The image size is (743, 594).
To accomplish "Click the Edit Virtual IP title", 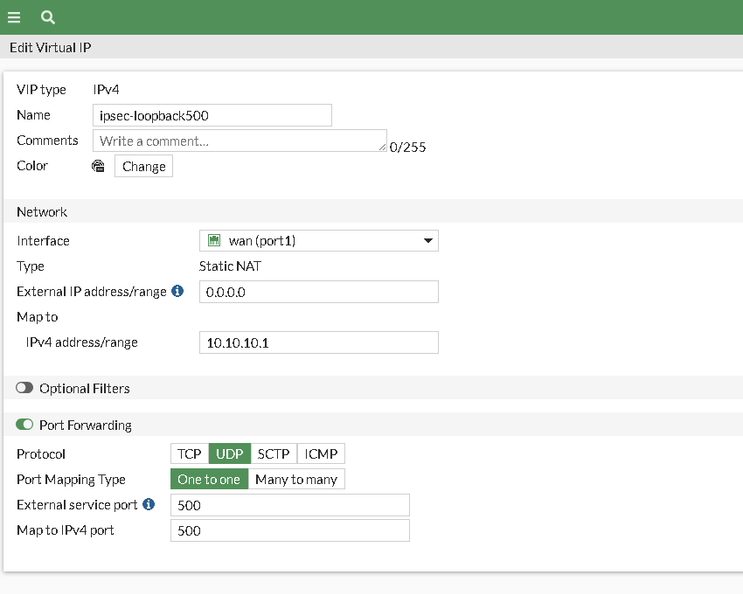I will (50, 47).
